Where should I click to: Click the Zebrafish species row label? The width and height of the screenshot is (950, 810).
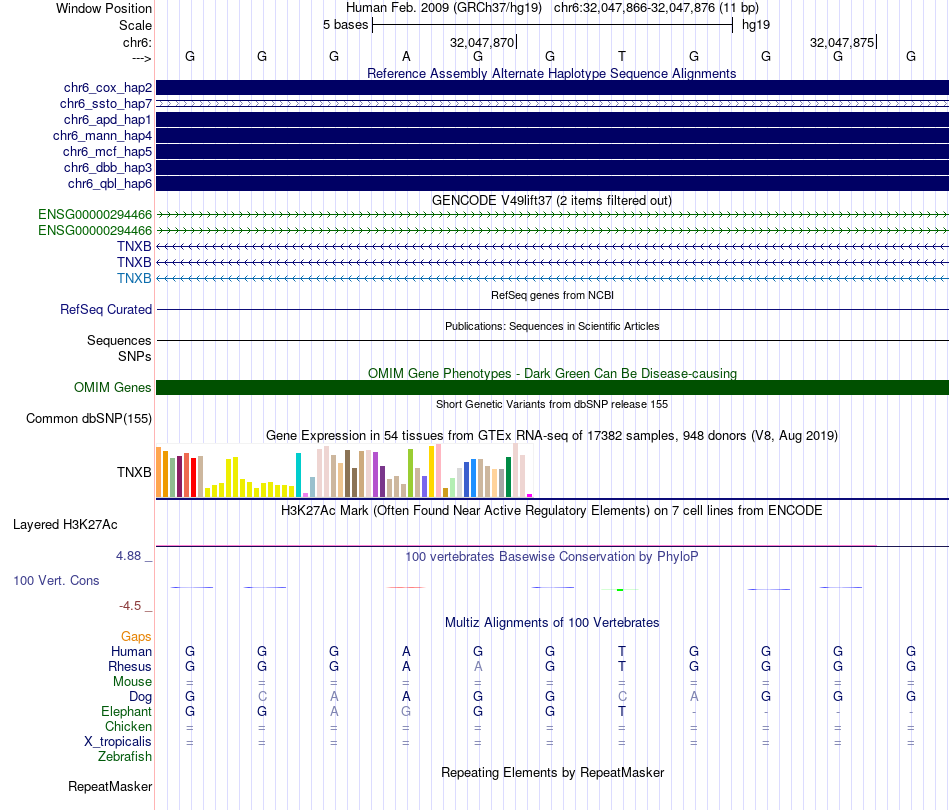click(125, 757)
